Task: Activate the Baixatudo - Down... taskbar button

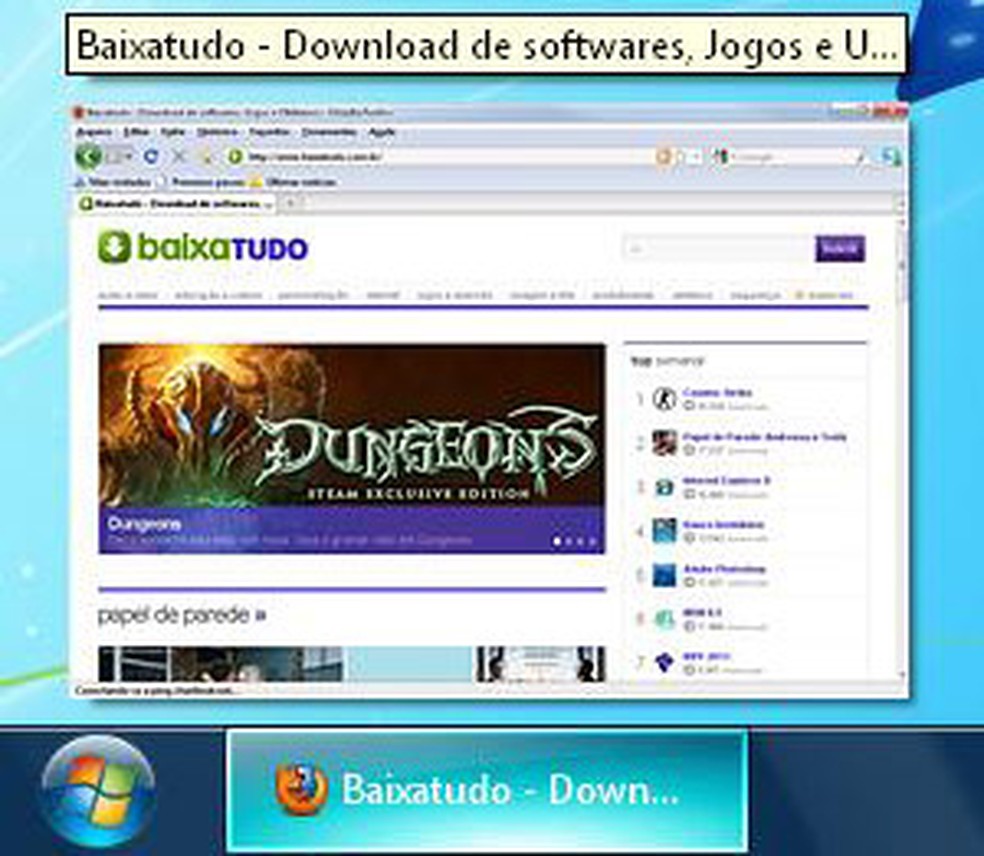Action: point(487,789)
